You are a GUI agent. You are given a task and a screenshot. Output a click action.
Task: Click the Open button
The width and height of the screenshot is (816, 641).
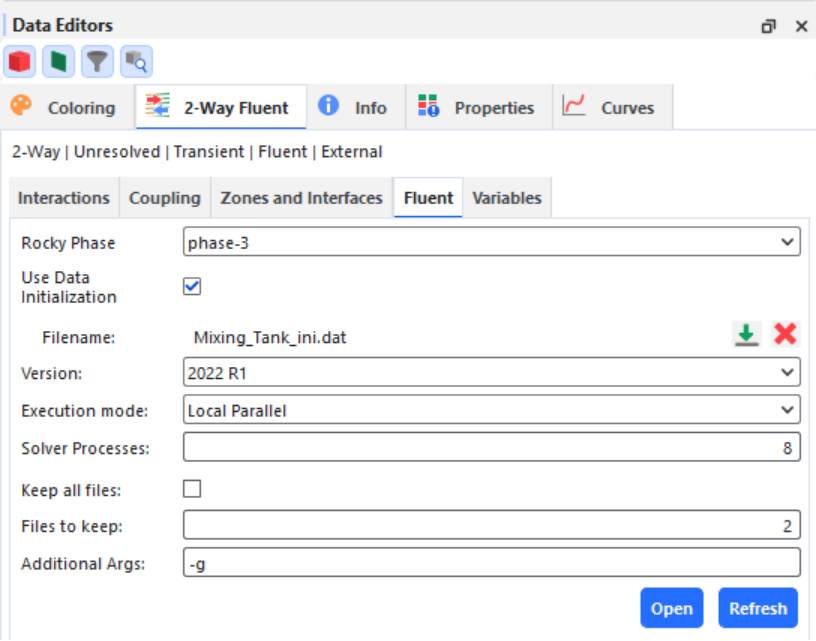click(x=672, y=608)
